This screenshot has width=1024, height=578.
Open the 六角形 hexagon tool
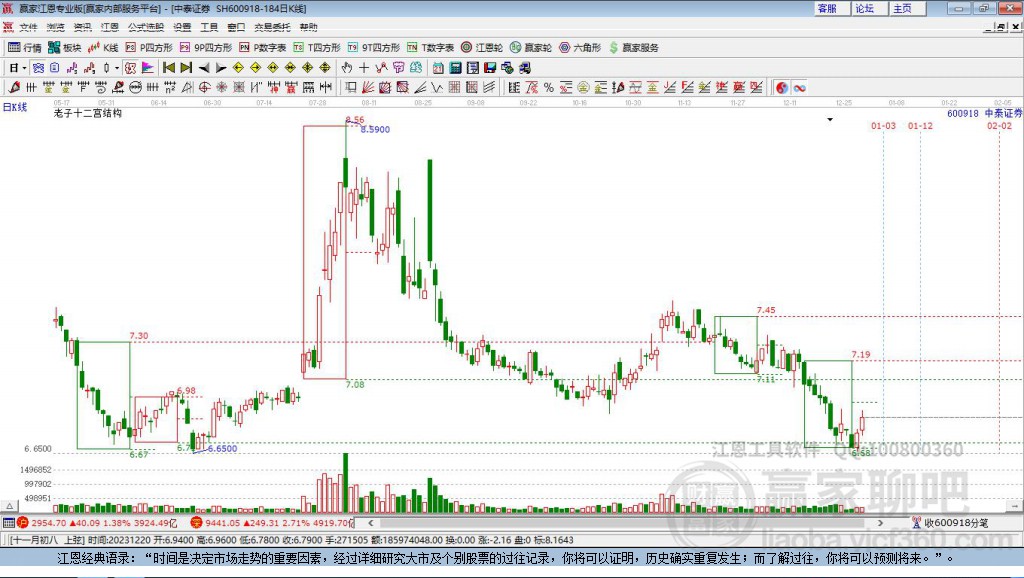pos(580,48)
